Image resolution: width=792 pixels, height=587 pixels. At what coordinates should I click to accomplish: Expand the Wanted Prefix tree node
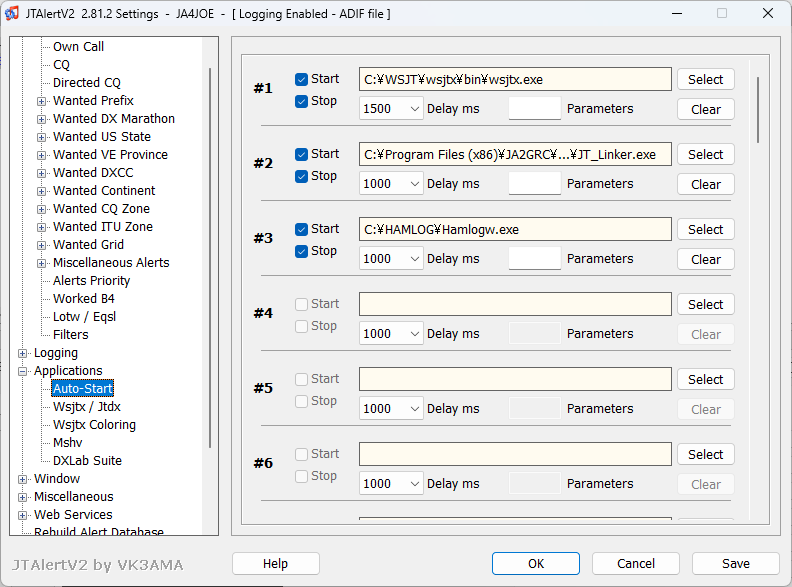pos(42,101)
